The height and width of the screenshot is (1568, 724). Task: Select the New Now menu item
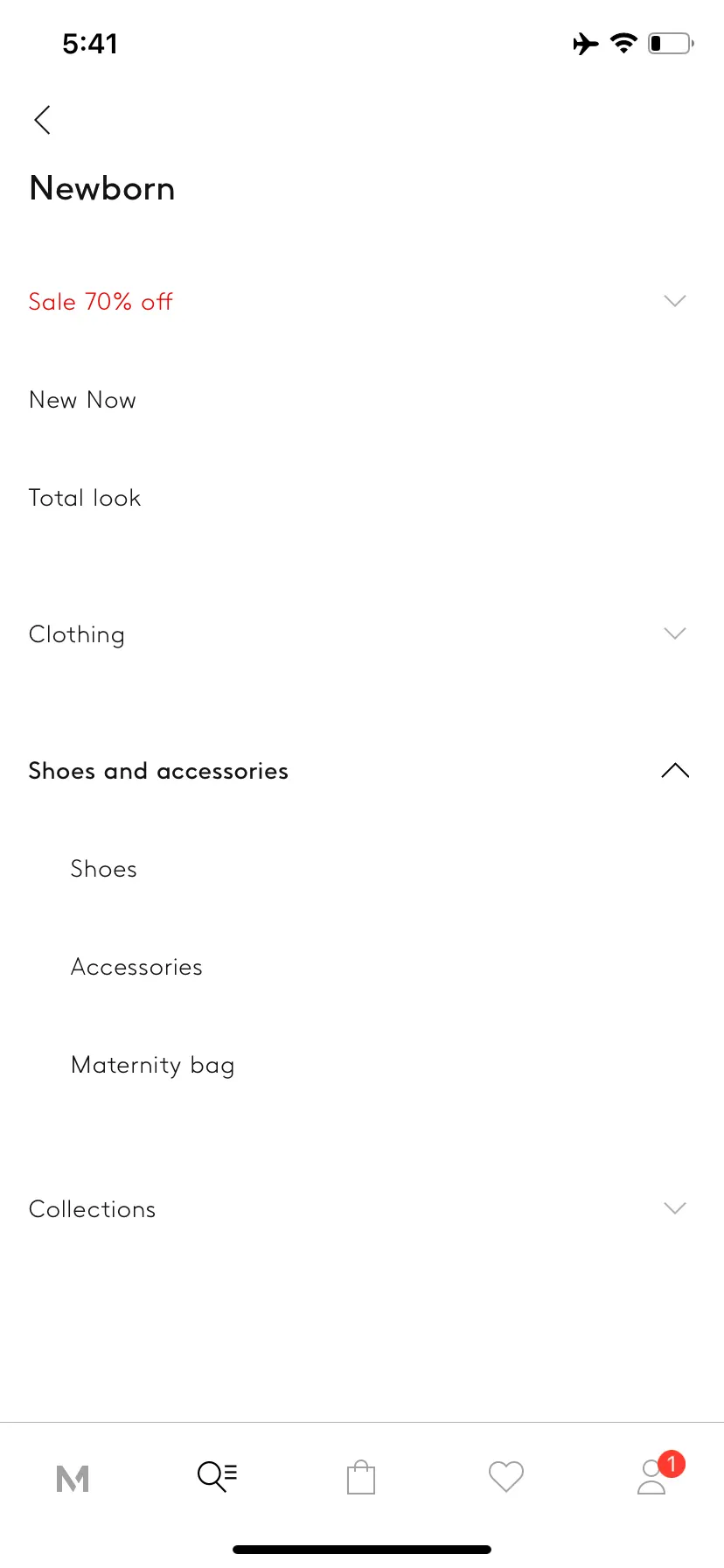82,400
